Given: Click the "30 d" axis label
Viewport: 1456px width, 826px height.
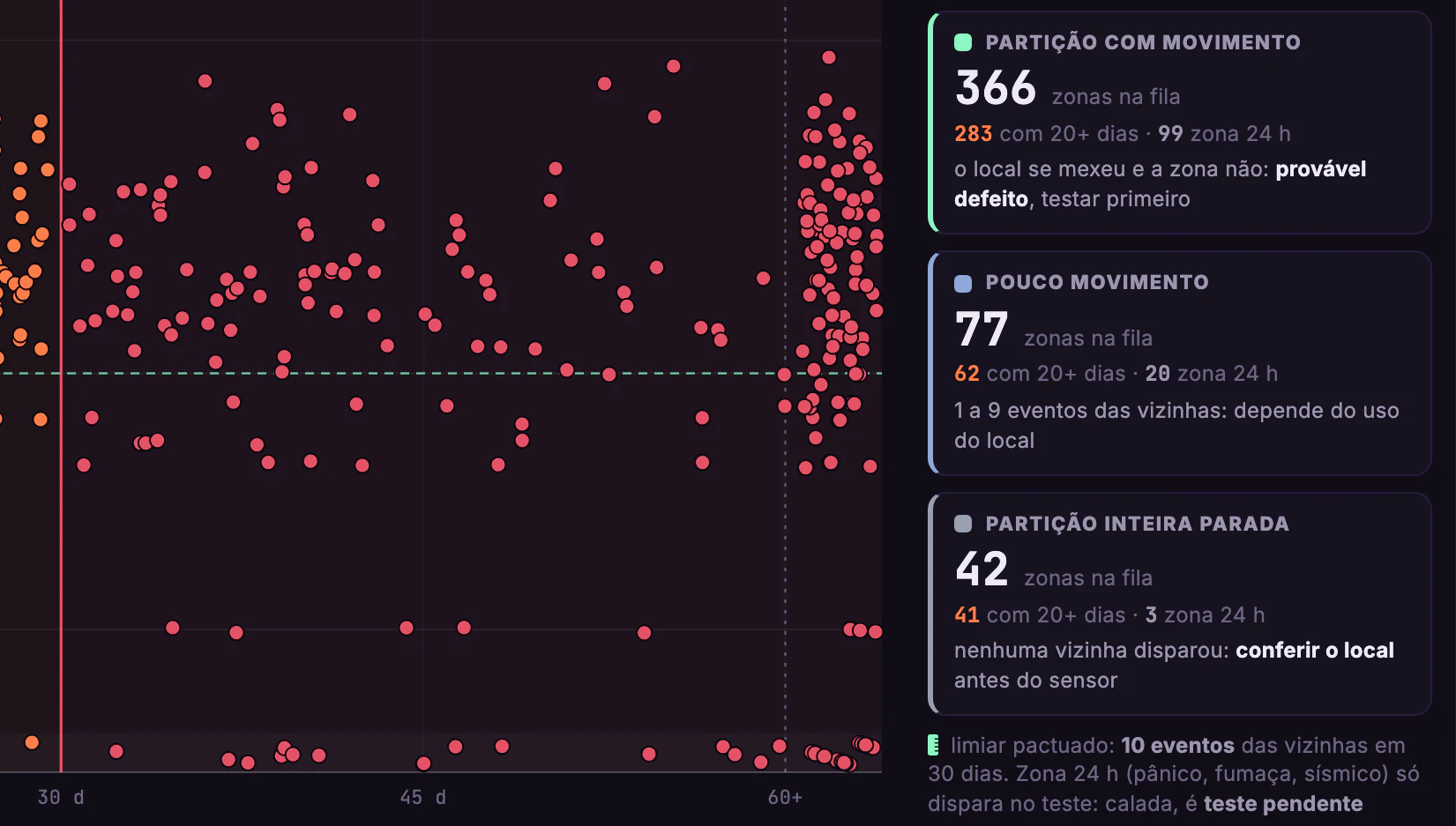Looking at the screenshot, I should [61, 798].
